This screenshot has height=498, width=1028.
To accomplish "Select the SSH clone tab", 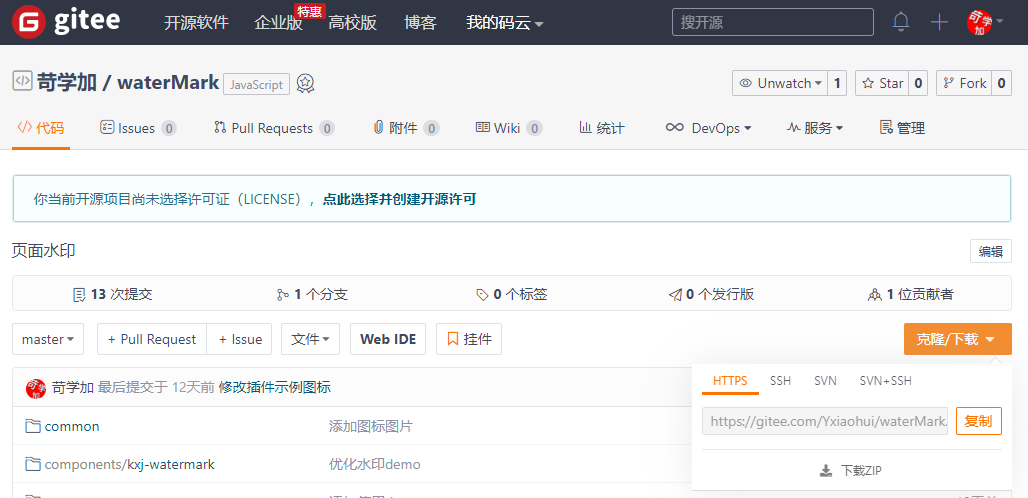I will [780, 381].
